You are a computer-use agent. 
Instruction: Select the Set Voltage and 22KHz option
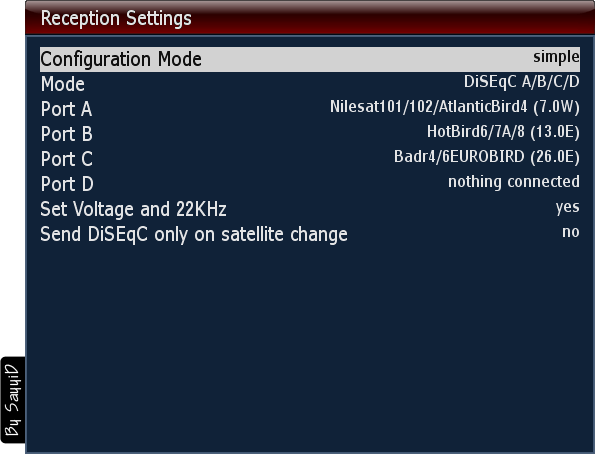[x=133, y=209]
